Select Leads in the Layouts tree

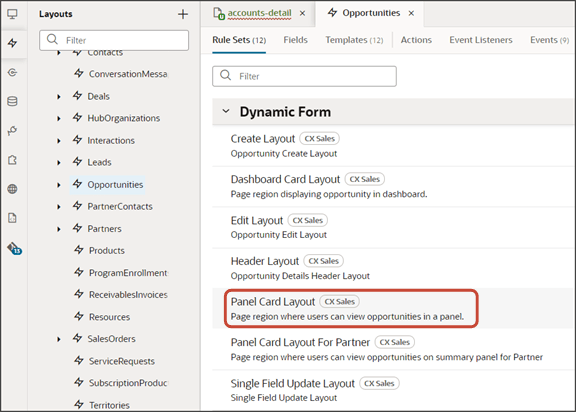[x=99, y=162]
